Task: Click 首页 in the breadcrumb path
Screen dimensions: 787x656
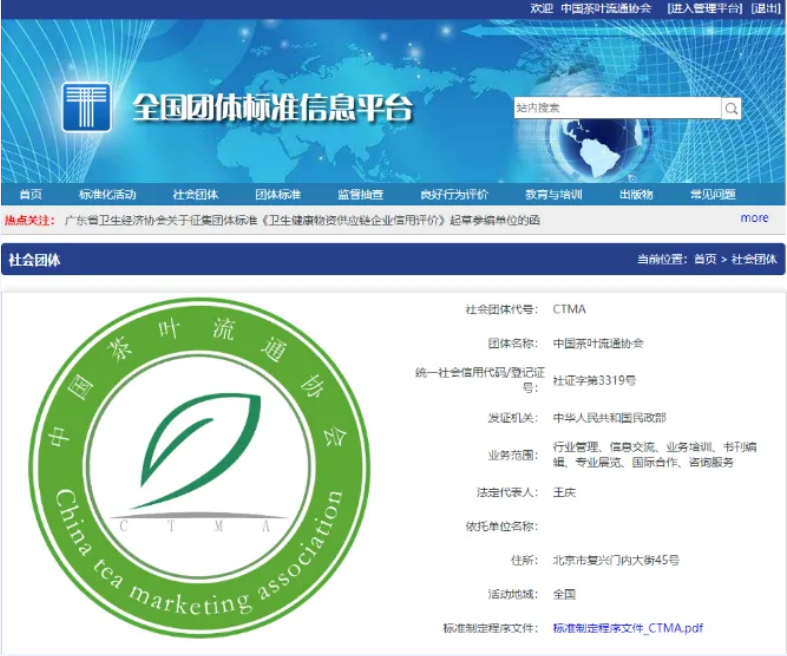Action: pyautogui.click(x=705, y=259)
